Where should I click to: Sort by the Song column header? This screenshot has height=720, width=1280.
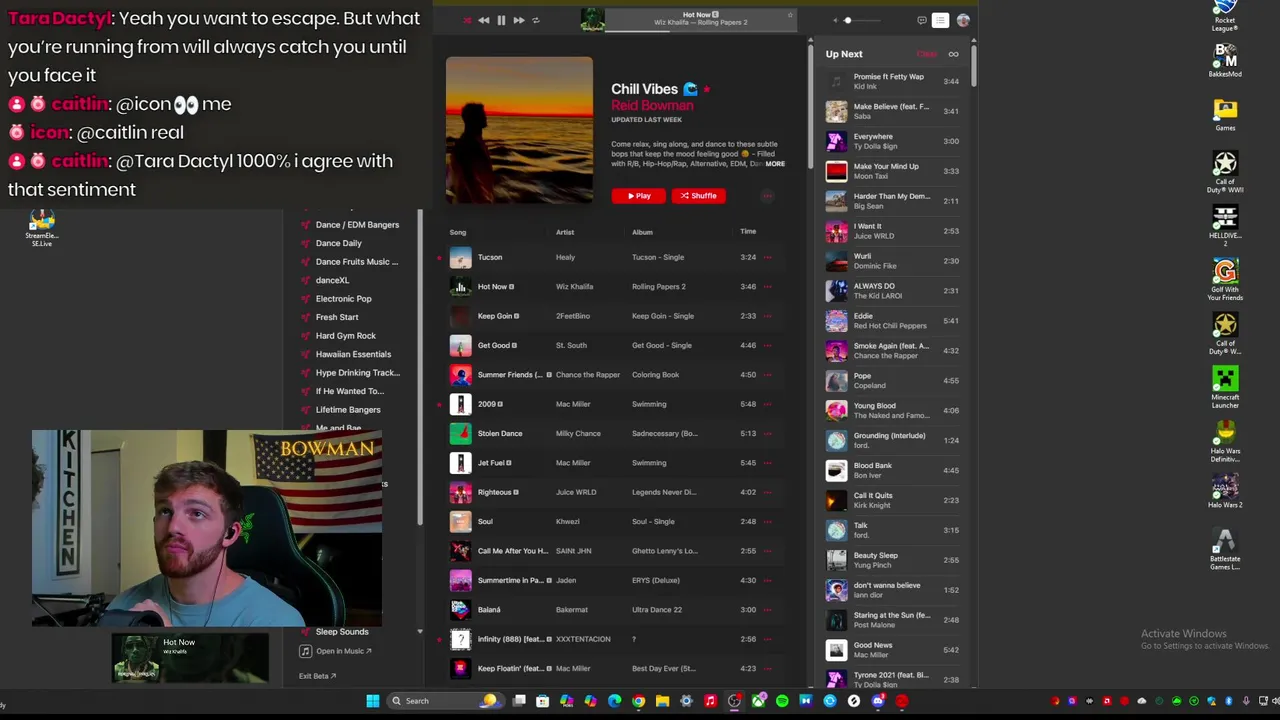(x=458, y=232)
